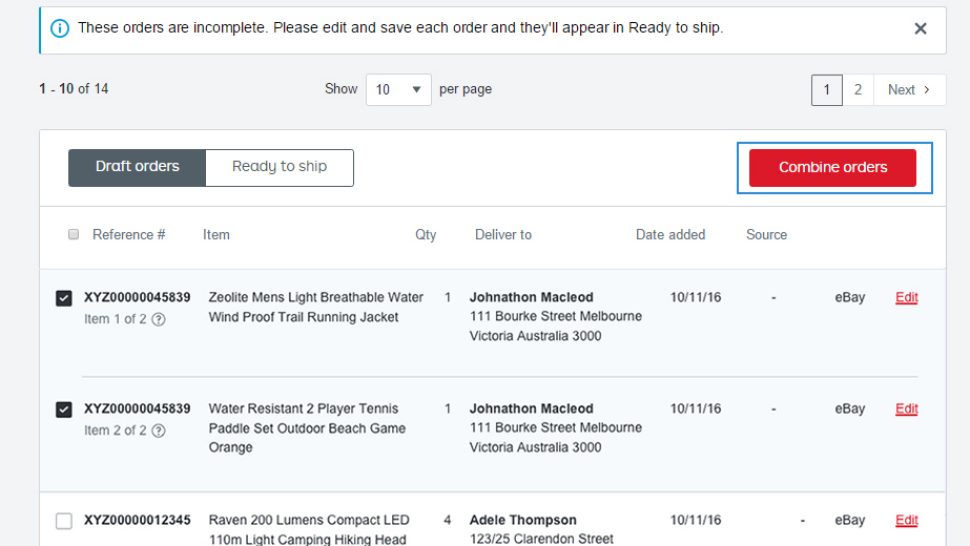Click the Combine orders button

click(832, 168)
